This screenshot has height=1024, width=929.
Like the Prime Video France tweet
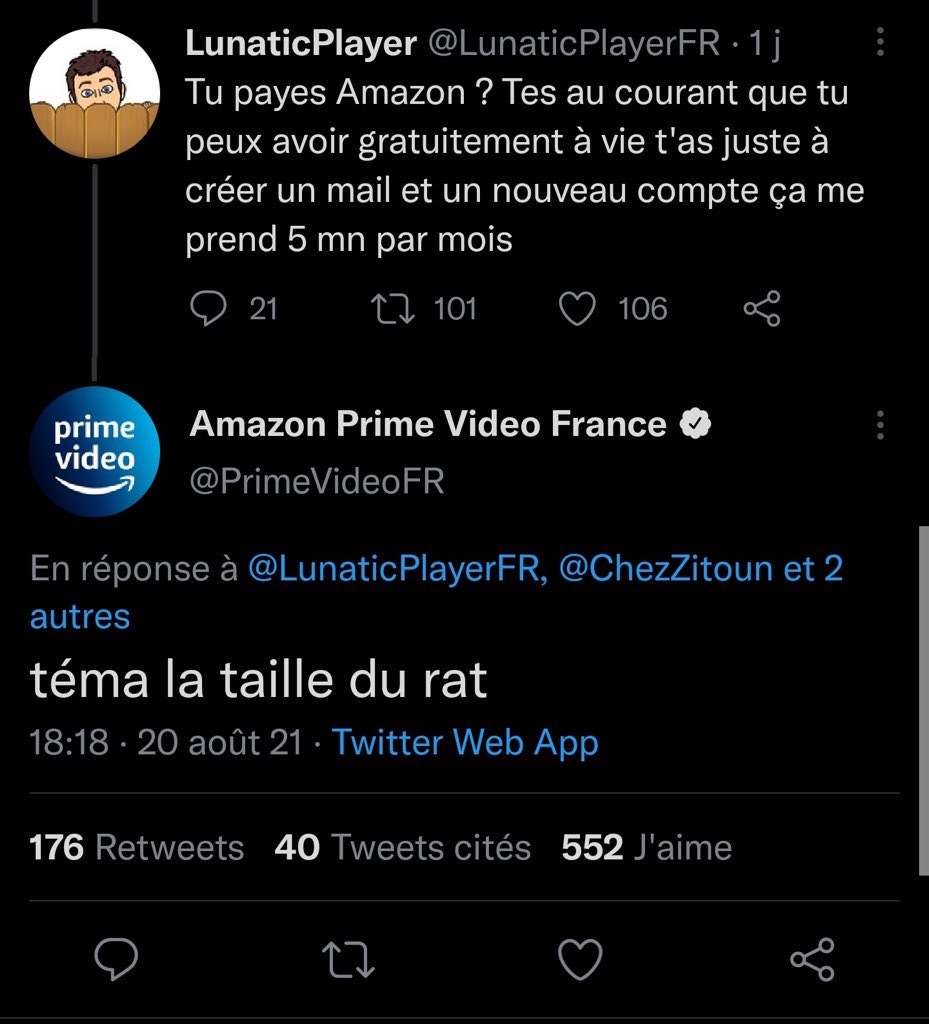pyautogui.click(x=580, y=960)
